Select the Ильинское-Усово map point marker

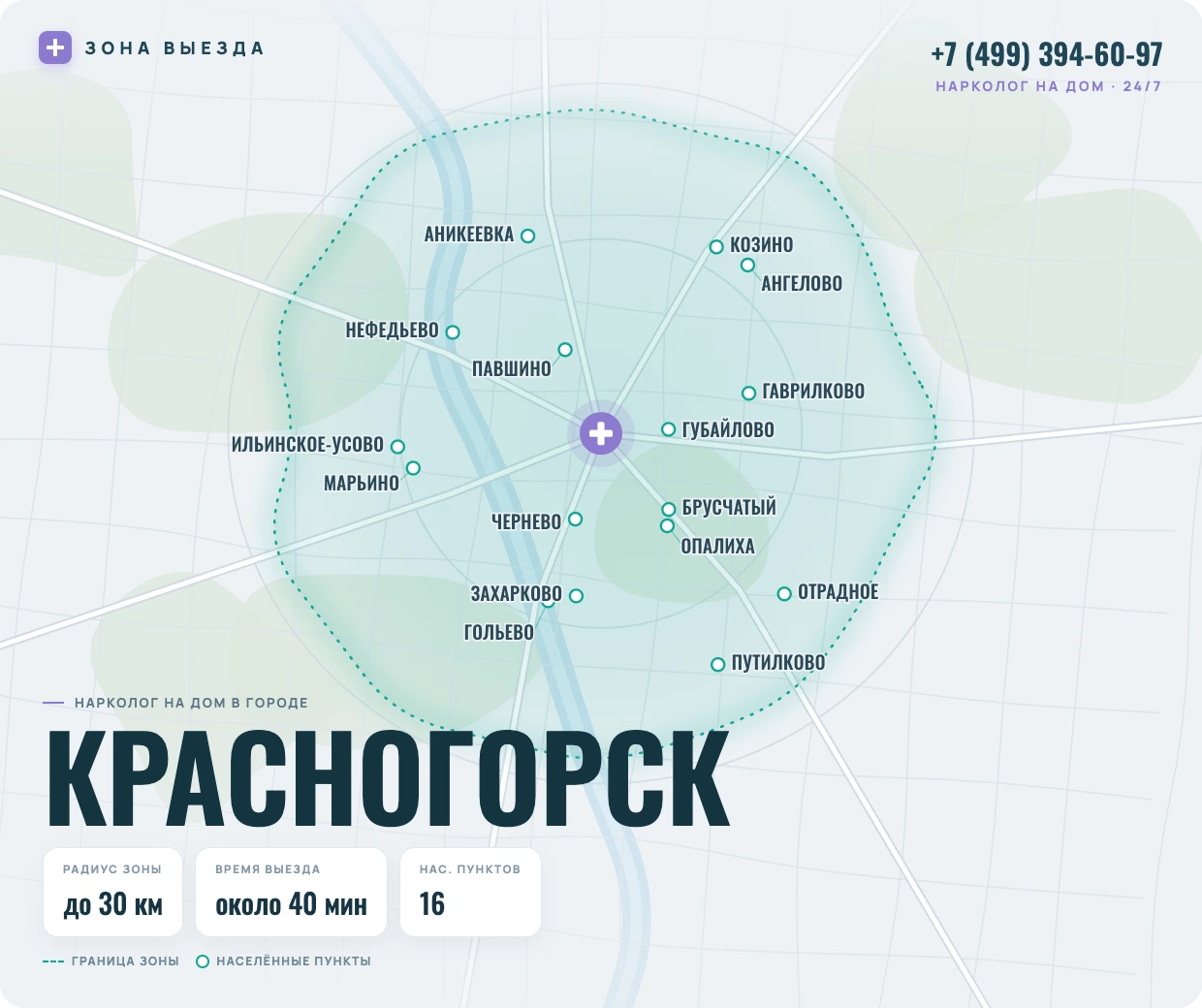(x=397, y=447)
